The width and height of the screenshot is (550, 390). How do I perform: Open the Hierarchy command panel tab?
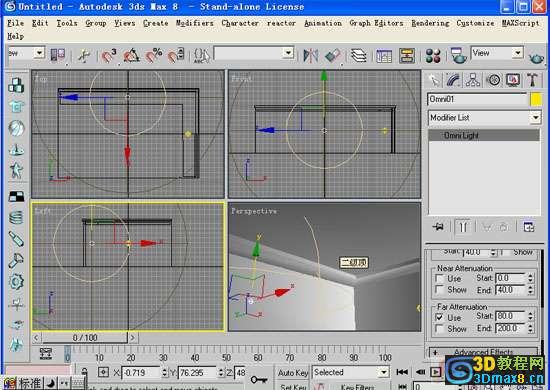click(x=473, y=81)
